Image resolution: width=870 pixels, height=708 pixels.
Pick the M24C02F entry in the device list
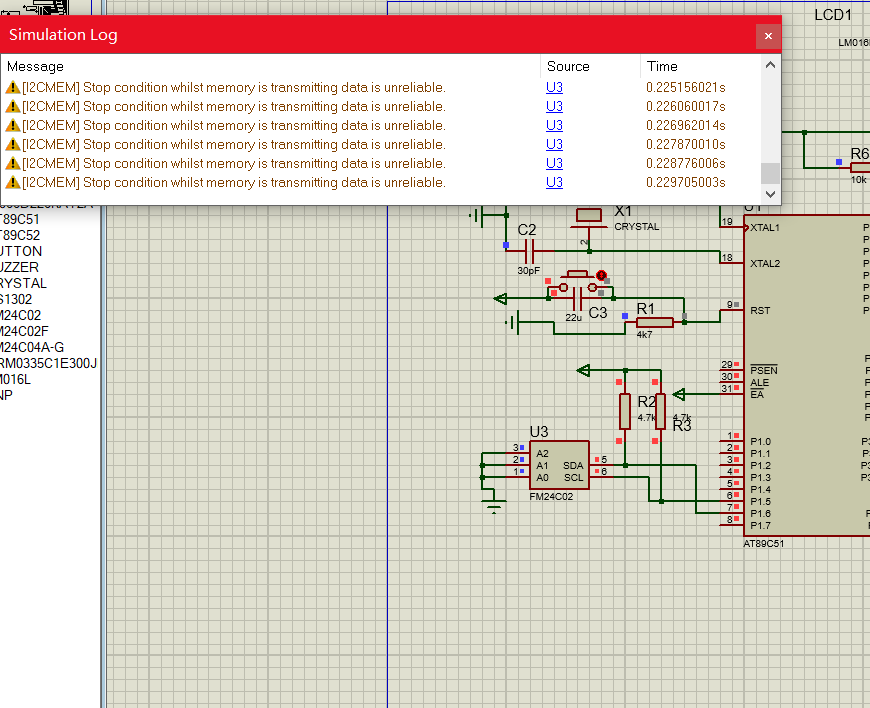tap(24, 332)
